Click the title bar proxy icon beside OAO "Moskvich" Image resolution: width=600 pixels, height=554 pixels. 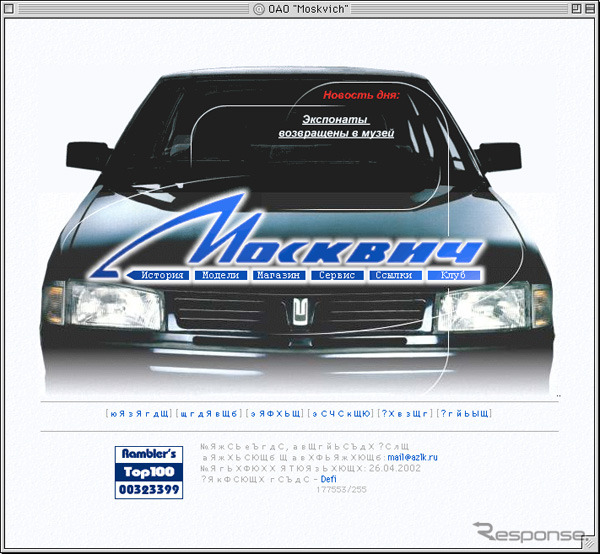[259, 9]
